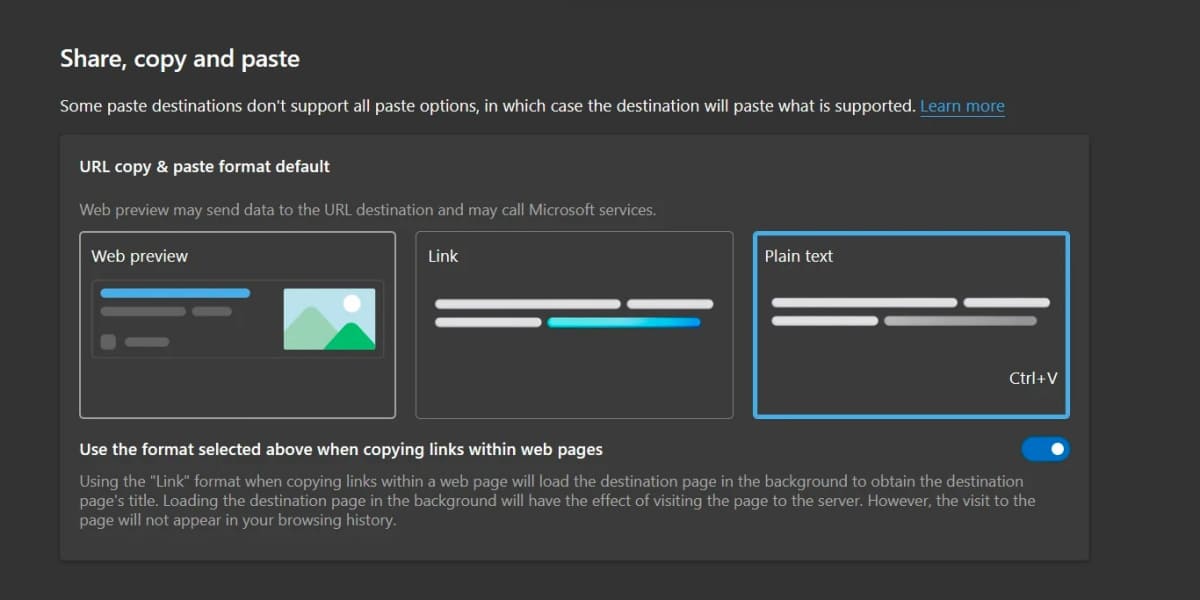Screen dimensions: 1200x600
Task: Click the gradient blue line in the Link card
Action: [623, 322]
